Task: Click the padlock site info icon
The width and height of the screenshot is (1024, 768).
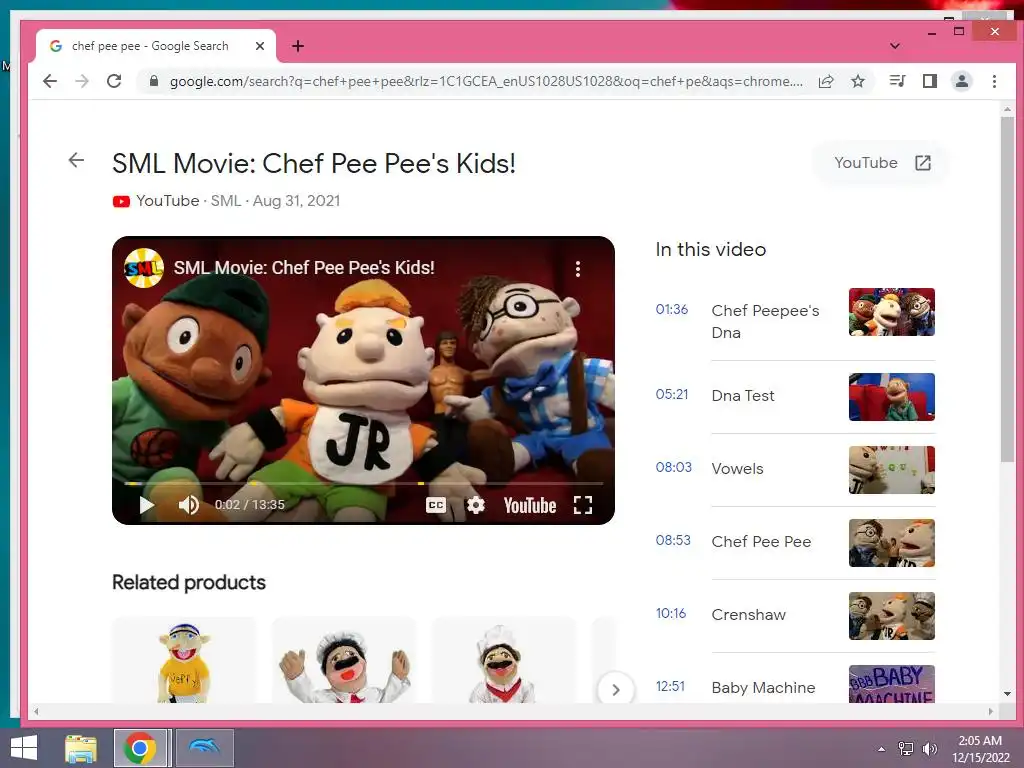Action: tap(153, 81)
